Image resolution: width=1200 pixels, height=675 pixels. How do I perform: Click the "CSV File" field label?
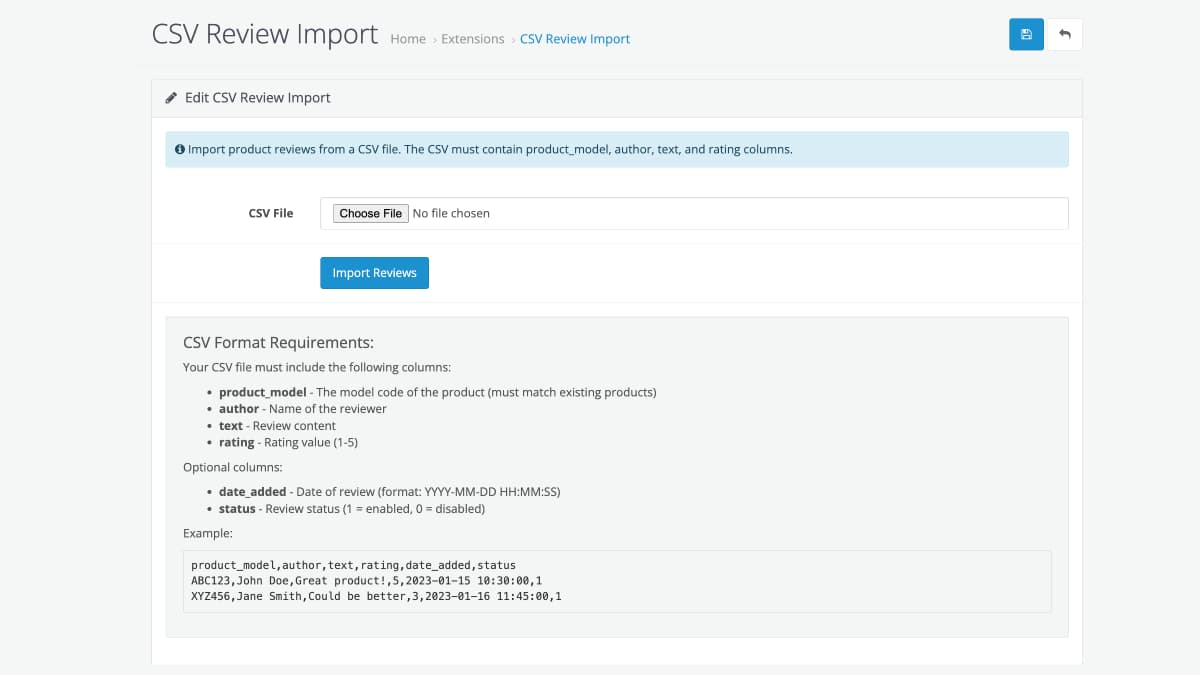click(x=271, y=213)
